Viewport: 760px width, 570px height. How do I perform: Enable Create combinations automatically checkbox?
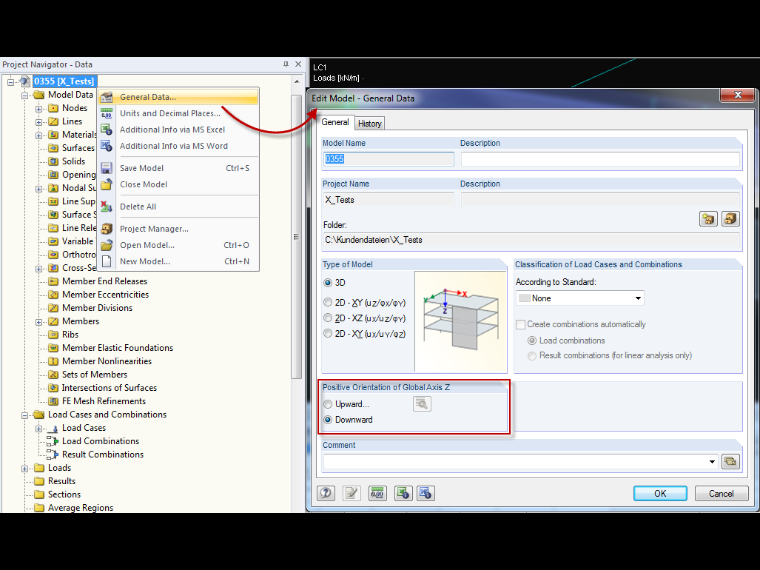pyautogui.click(x=521, y=324)
